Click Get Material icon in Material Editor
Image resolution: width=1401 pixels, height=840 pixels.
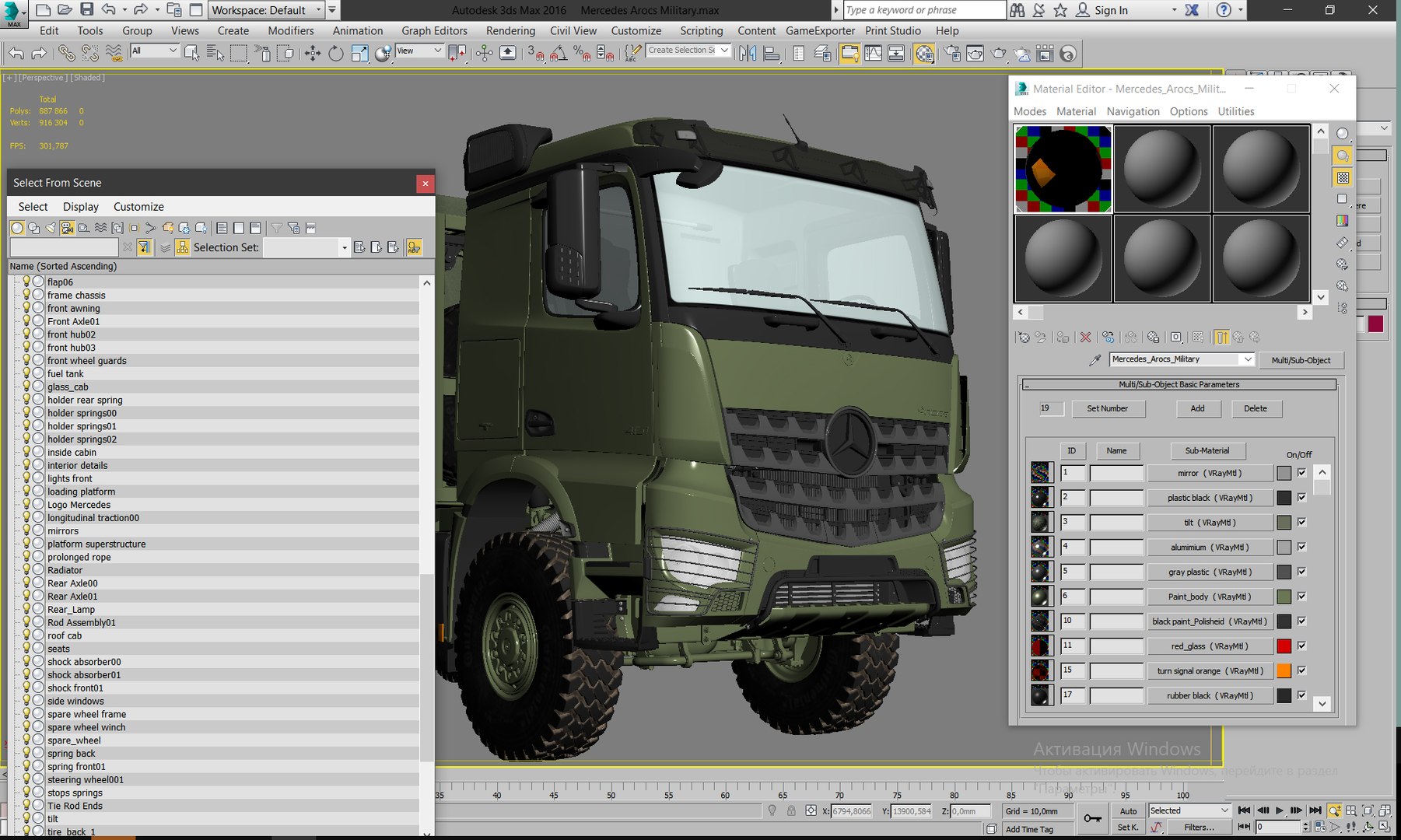1023,338
